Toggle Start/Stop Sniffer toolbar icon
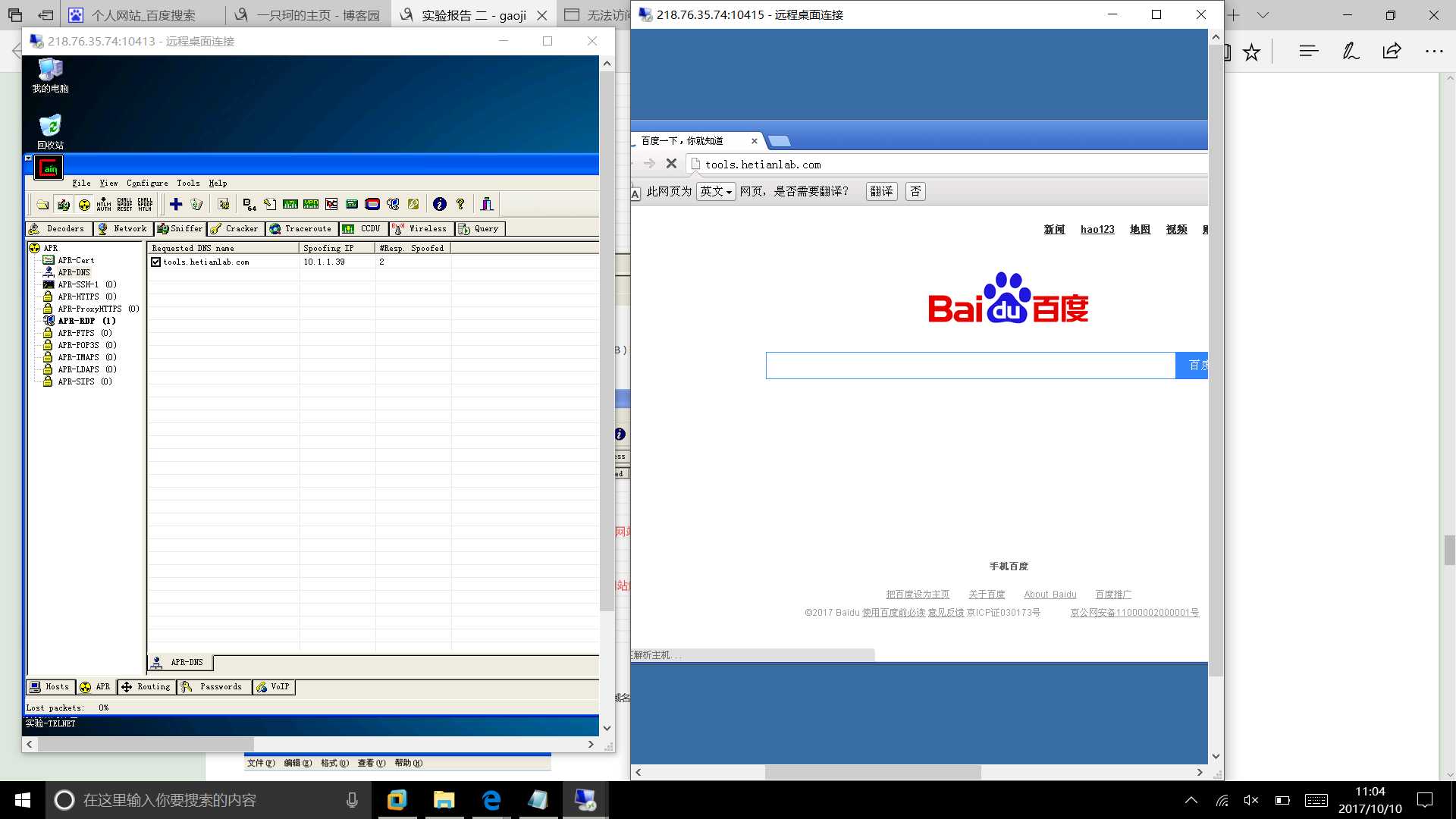 click(x=64, y=204)
